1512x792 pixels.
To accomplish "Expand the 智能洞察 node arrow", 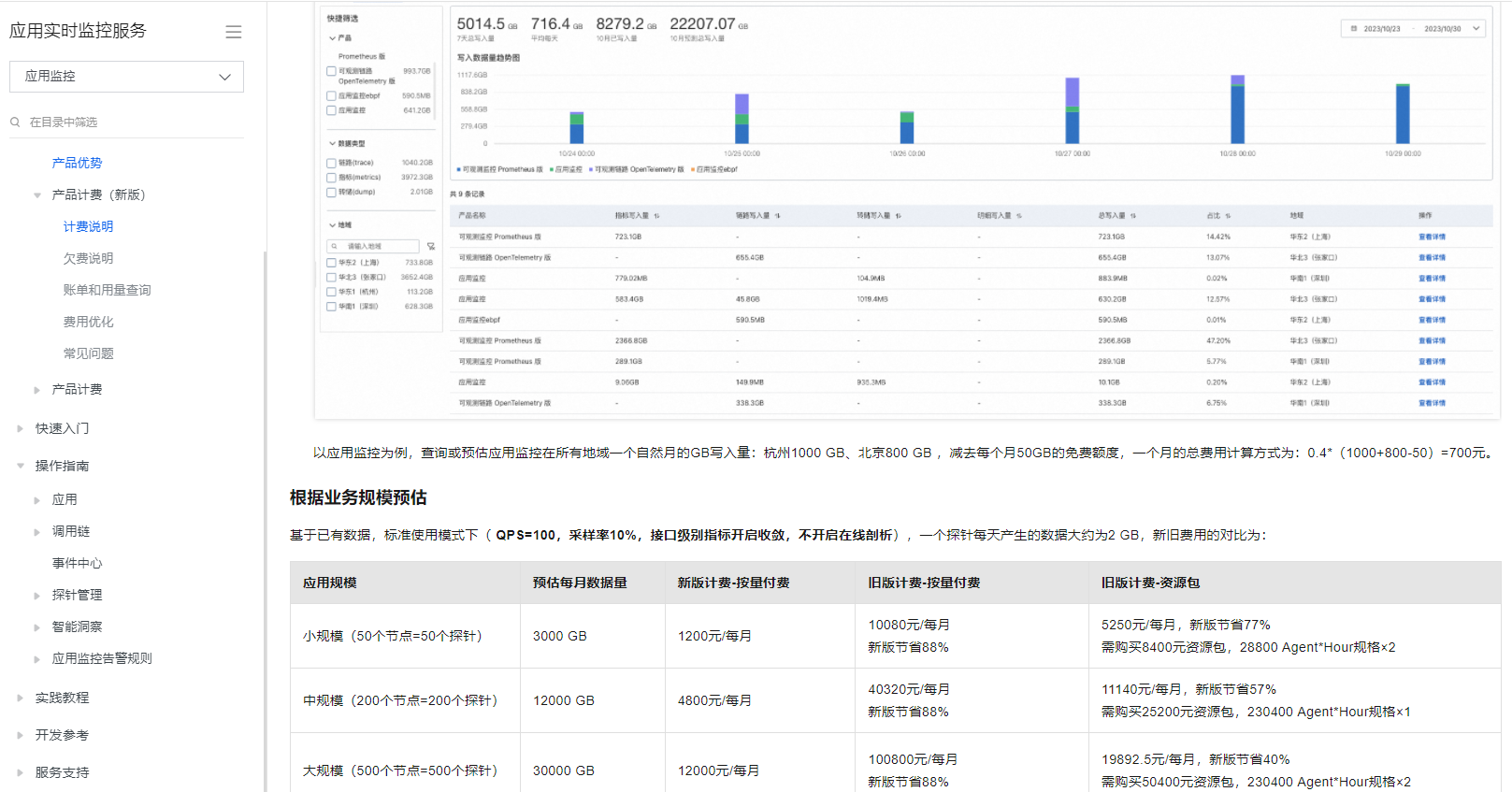I will tap(37, 627).
